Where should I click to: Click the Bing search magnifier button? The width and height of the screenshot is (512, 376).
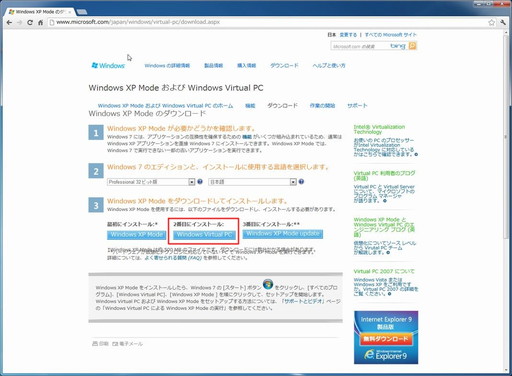click(x=413, y=46)
